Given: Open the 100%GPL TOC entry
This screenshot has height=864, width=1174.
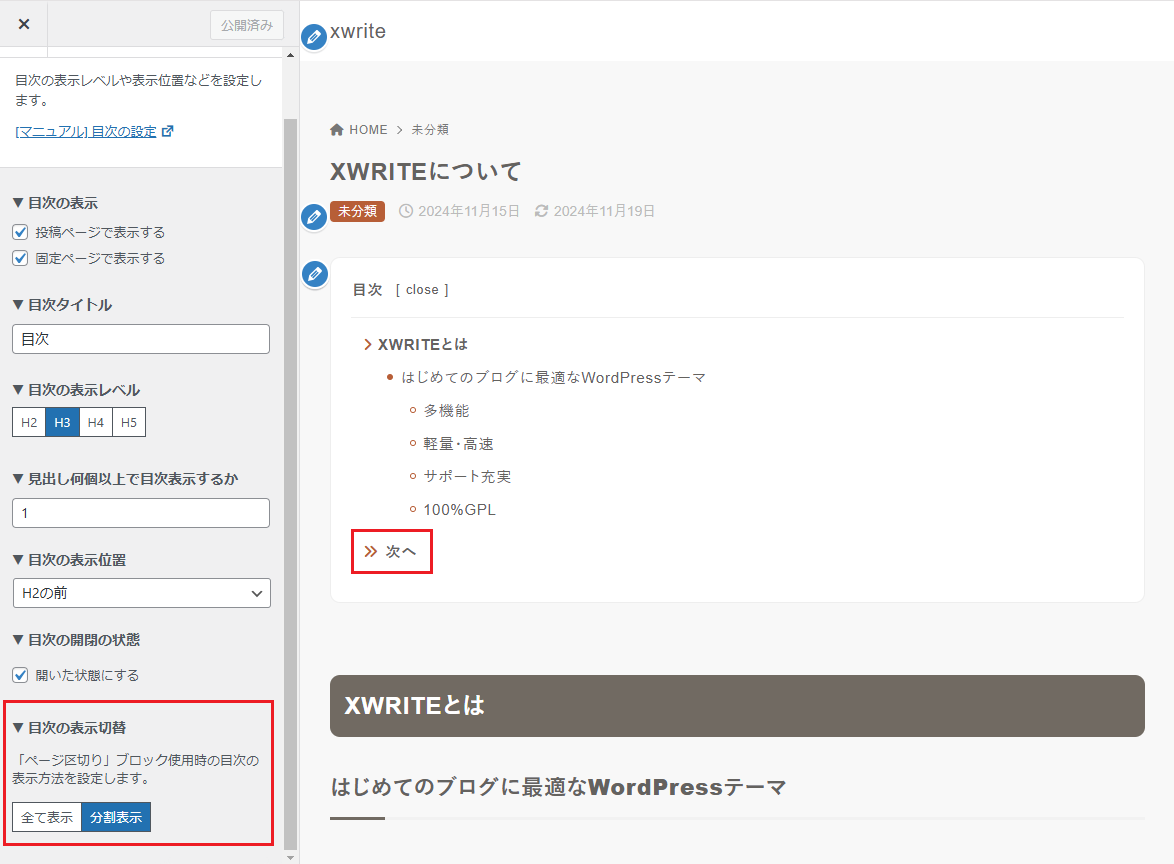Looking at the screenshot, I should pos(460,510).
